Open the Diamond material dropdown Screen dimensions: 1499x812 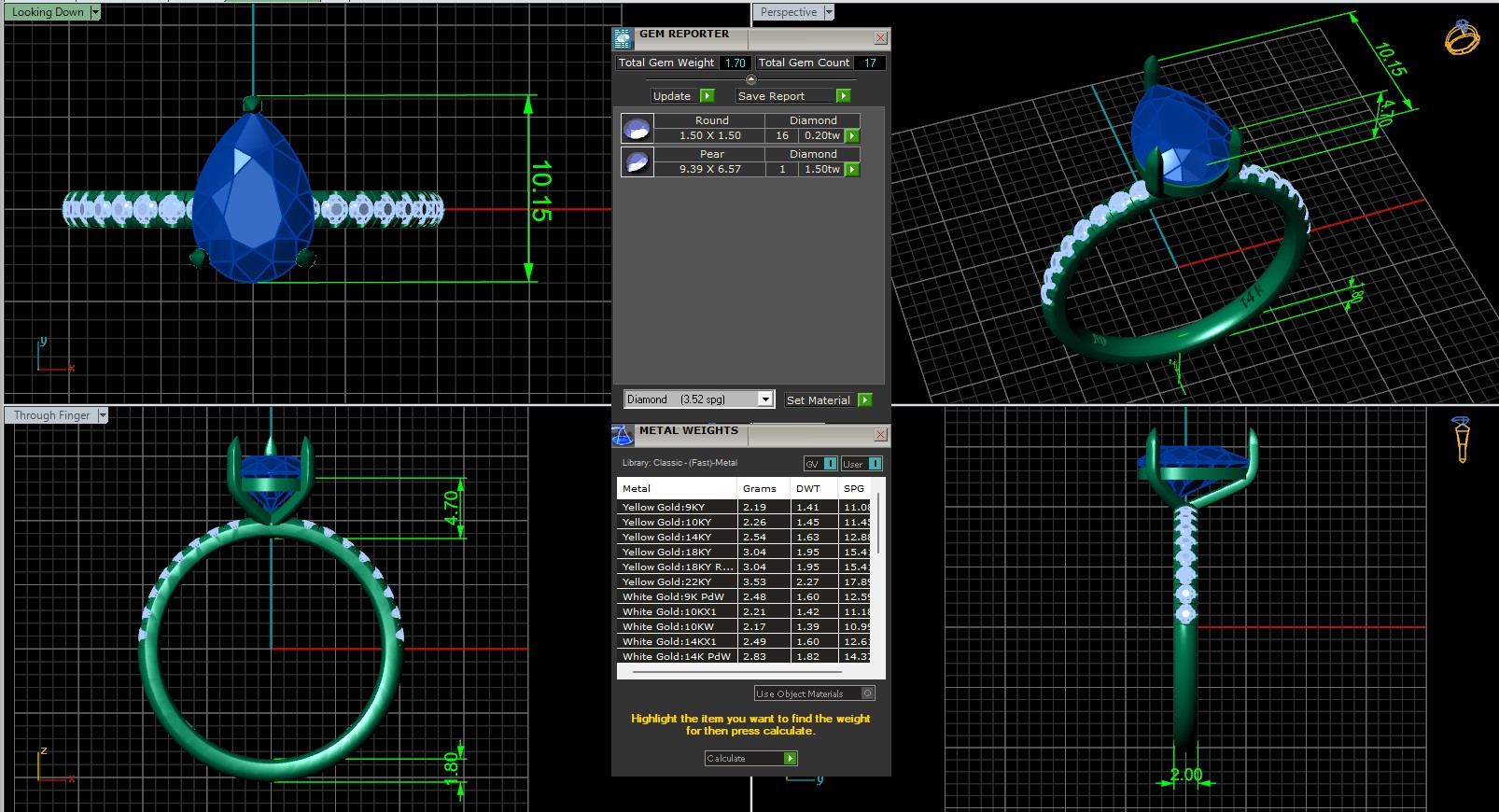tap(765, 399)
